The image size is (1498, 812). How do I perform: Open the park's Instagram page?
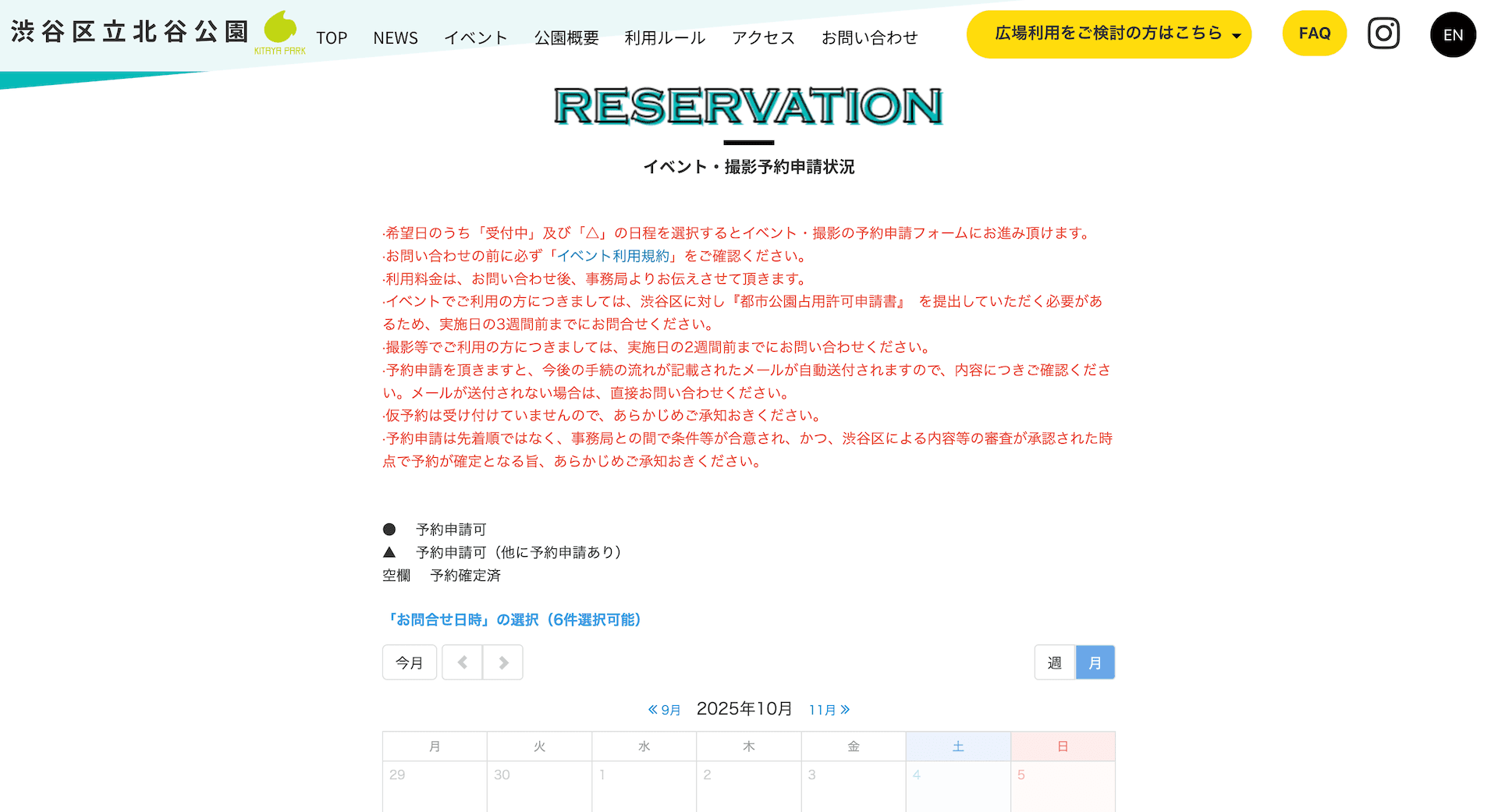click(1383, 33)
